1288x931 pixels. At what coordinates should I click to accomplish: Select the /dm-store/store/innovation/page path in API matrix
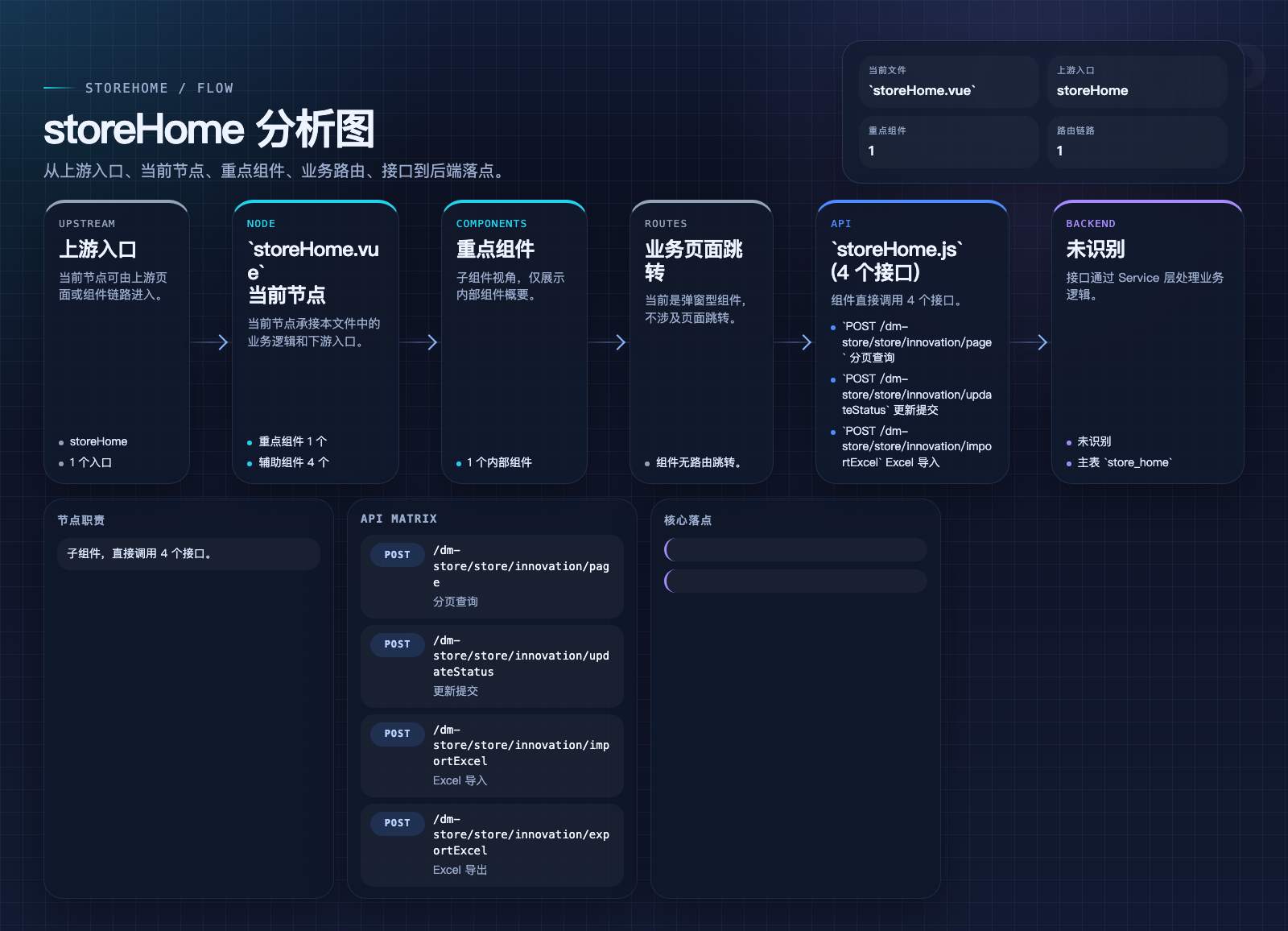pyautogui.click(x=521, y=566)
